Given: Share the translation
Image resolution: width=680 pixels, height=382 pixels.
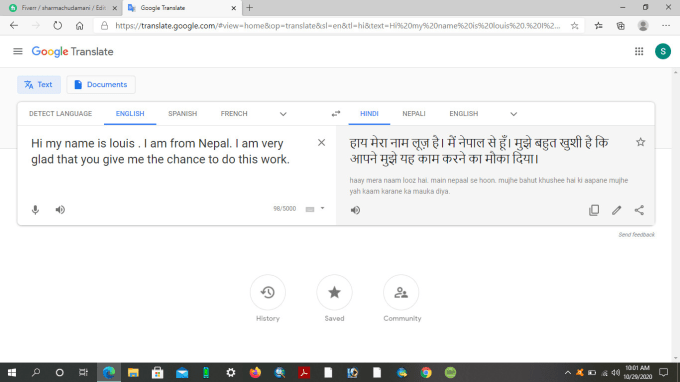Looking at the screenshot, I should click(x=639, y=210).
